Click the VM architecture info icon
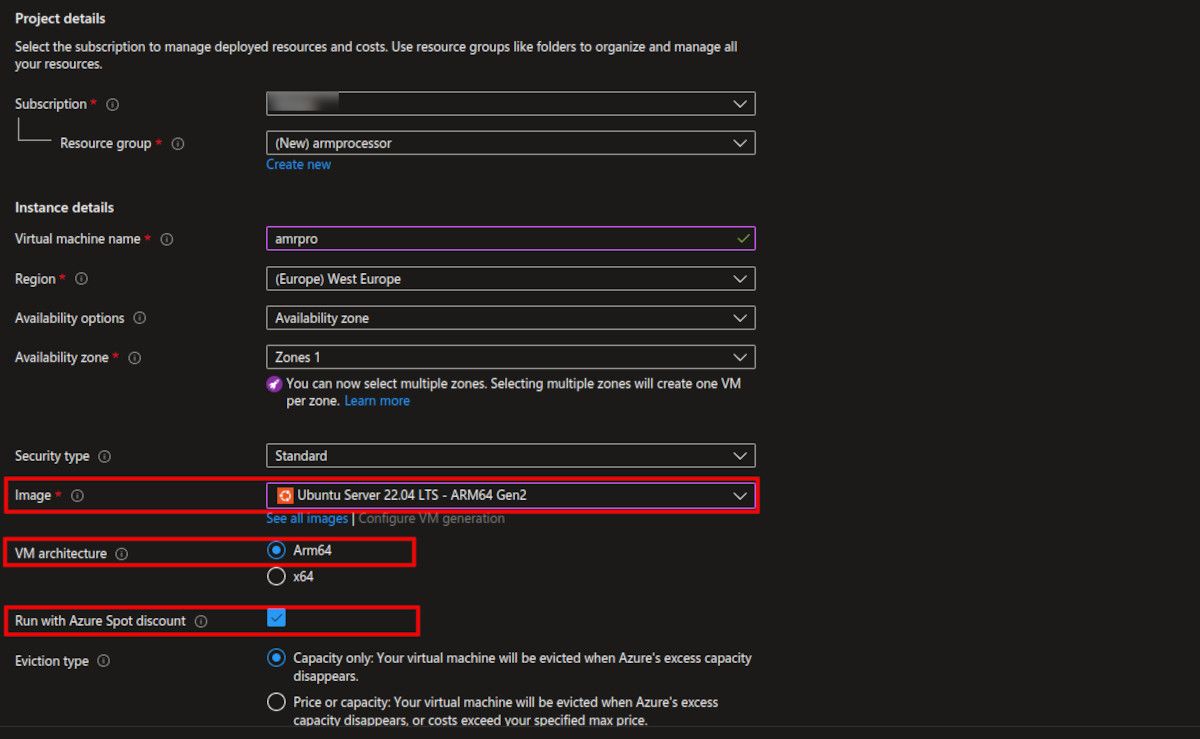The width and height of the screenshot is (1200, 739). point(122,554)
